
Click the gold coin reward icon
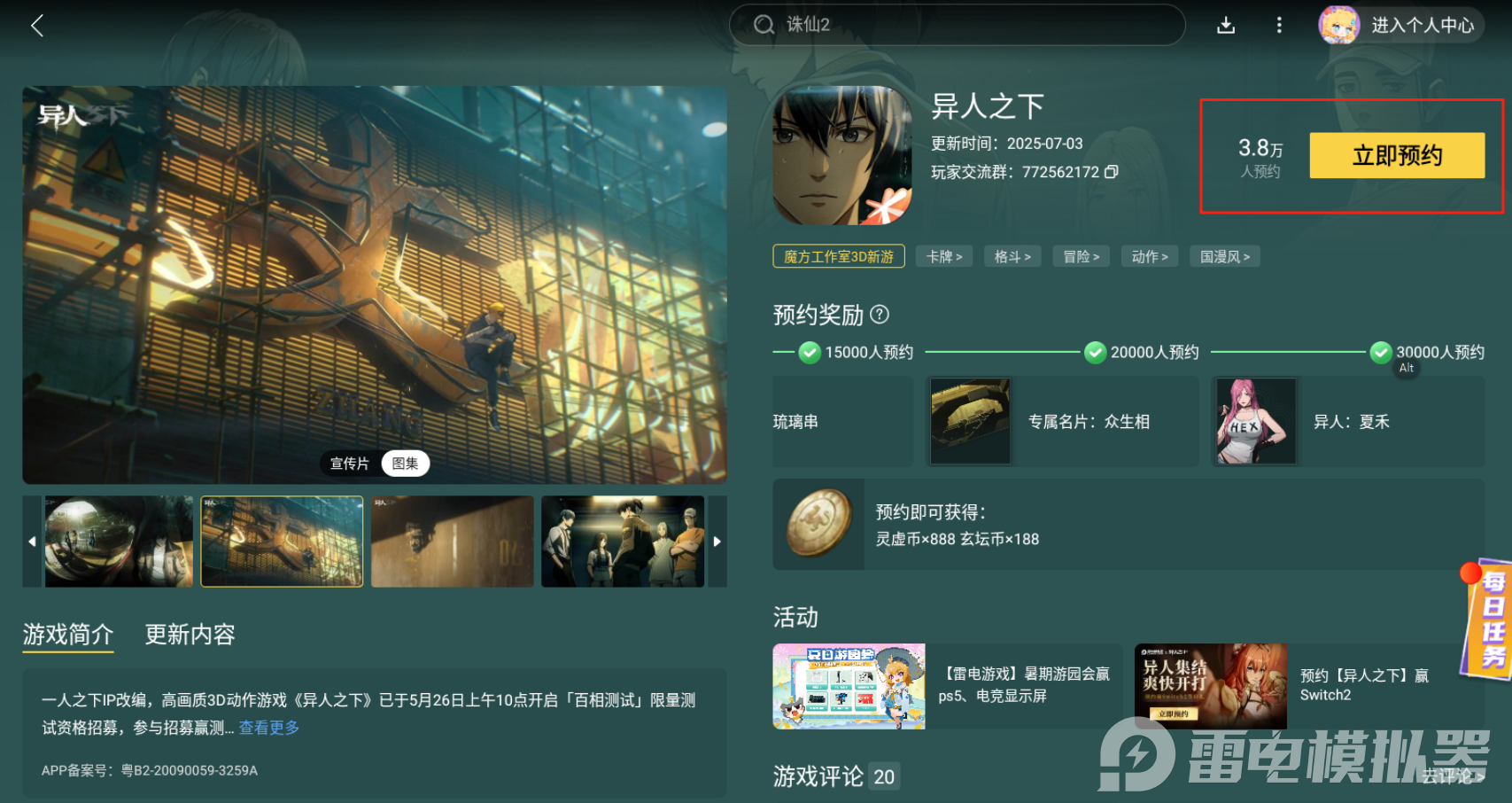(819, 525)
